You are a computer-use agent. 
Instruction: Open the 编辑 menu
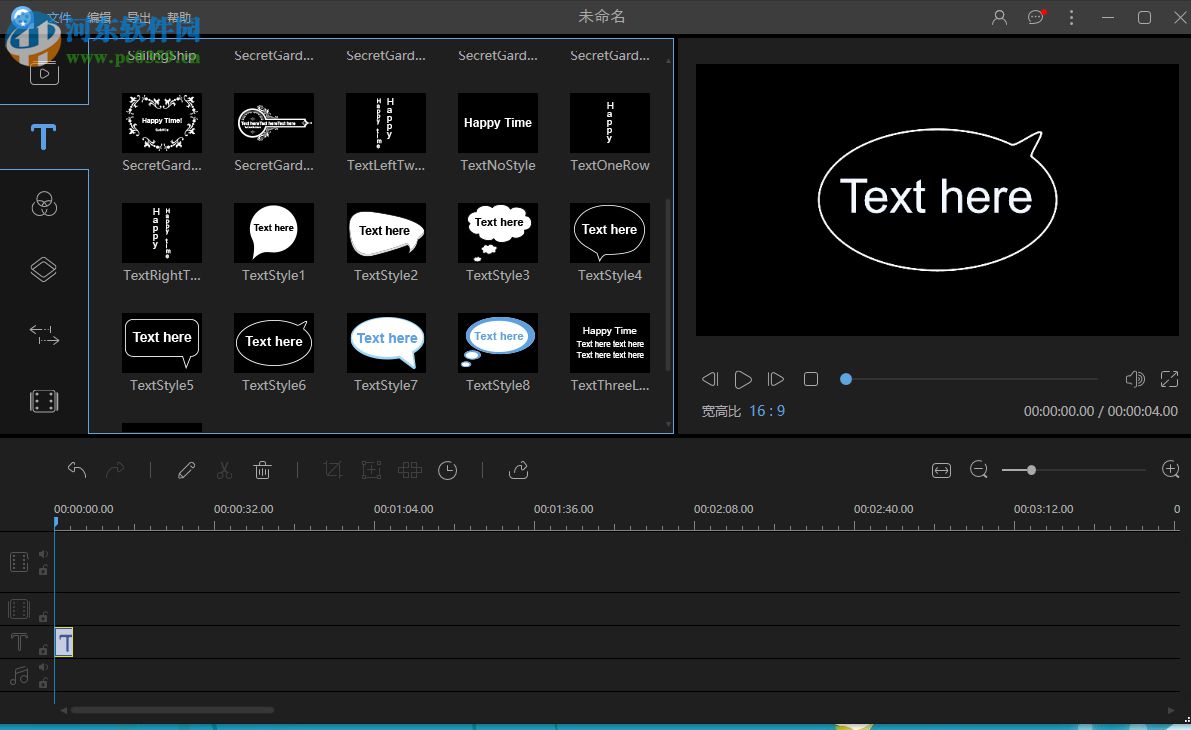coord(99,18)
